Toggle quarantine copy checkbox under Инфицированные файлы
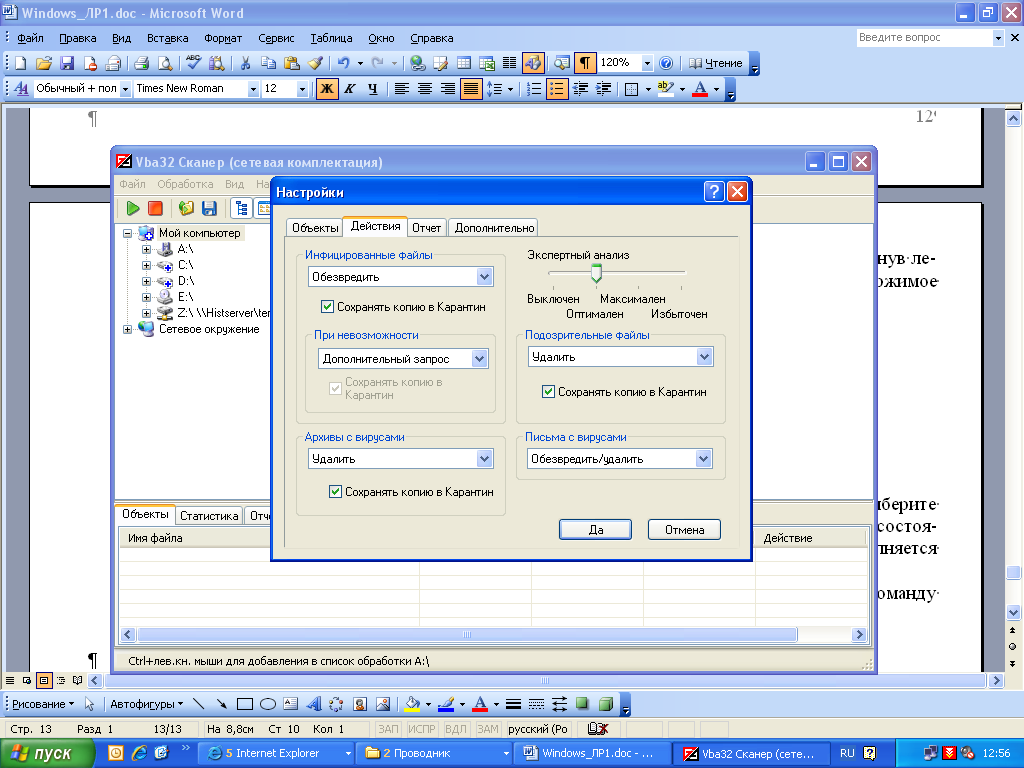Viewport: 1024px width, 768px height. point(328,306)
